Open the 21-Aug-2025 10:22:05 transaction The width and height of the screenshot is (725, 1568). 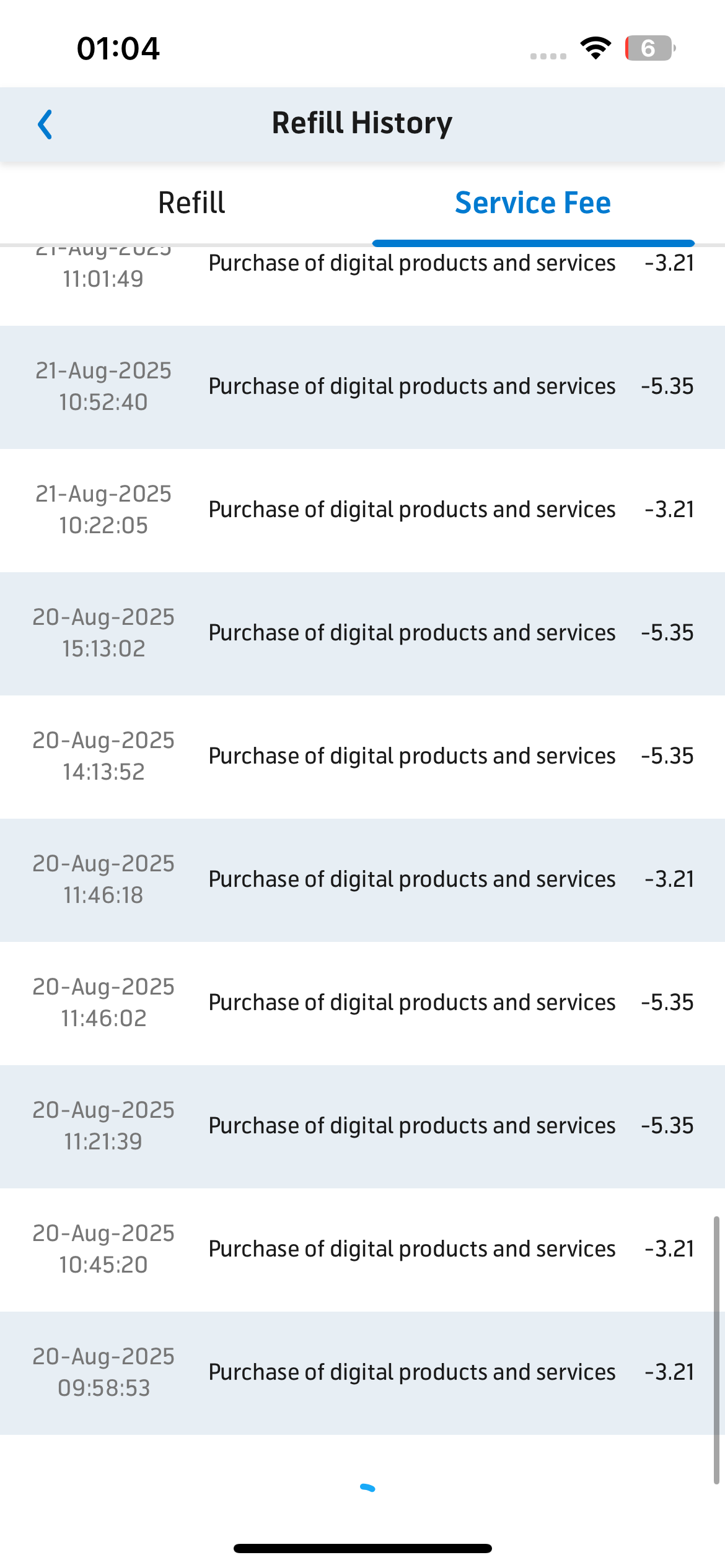click(362, 510)
